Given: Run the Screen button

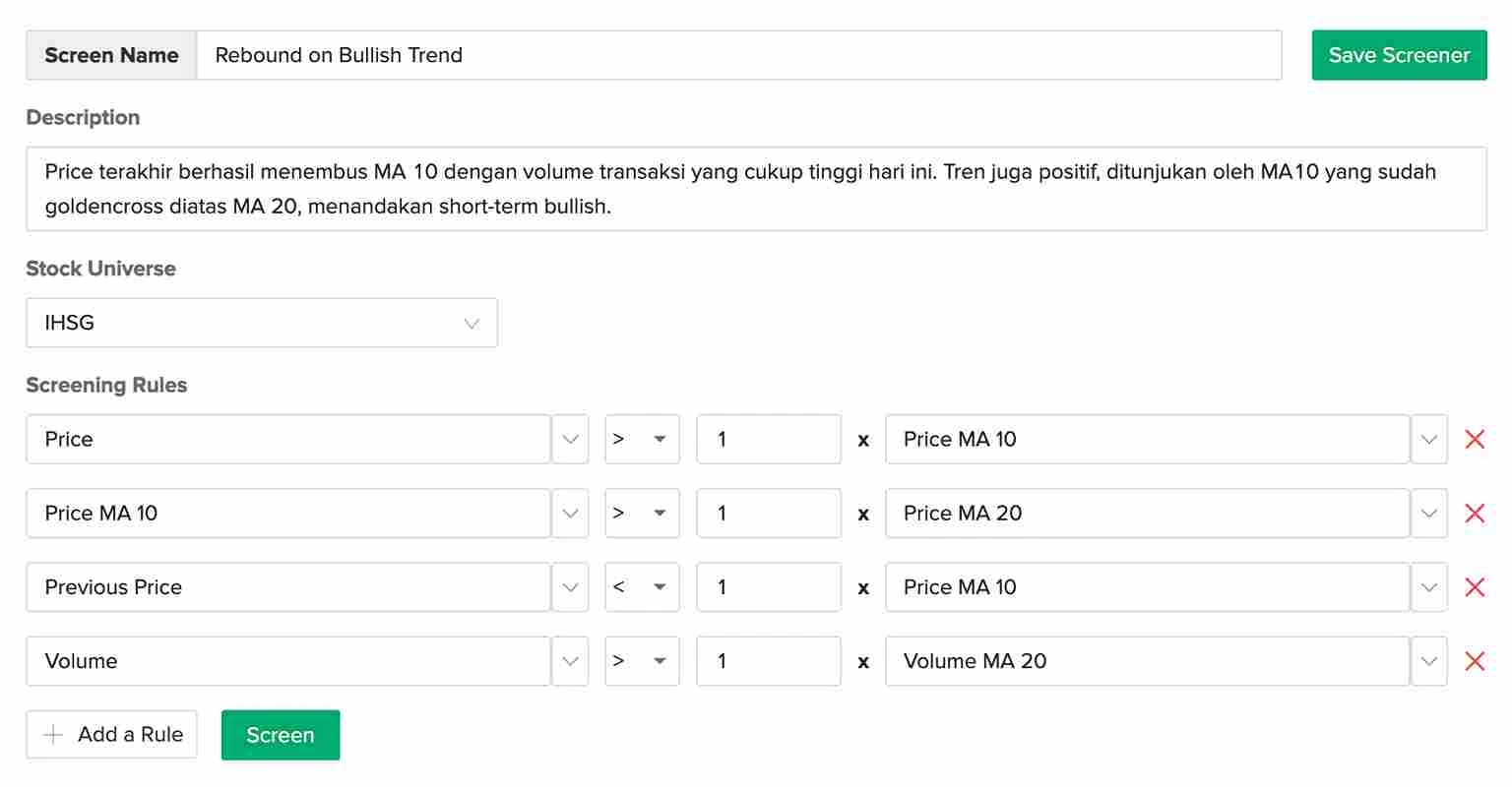Looking at the screenshot, I should click(281, 735).
